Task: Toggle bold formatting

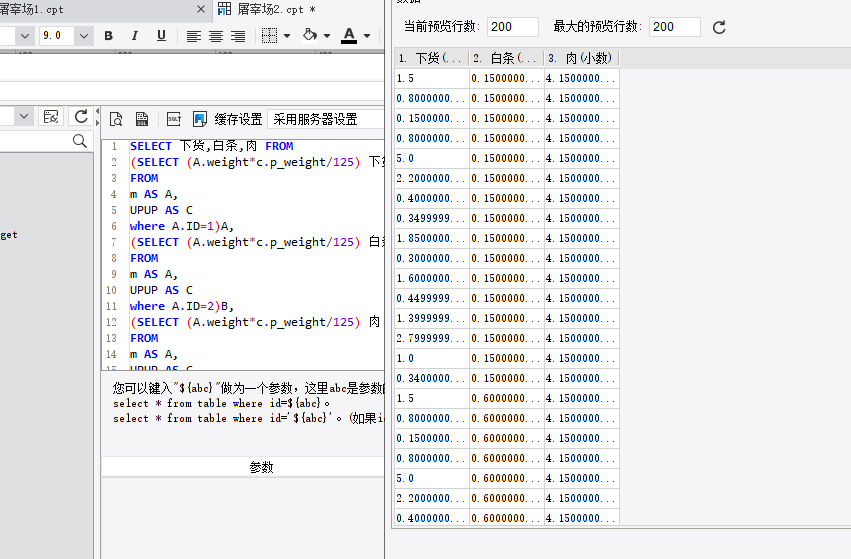Action: 109,36
